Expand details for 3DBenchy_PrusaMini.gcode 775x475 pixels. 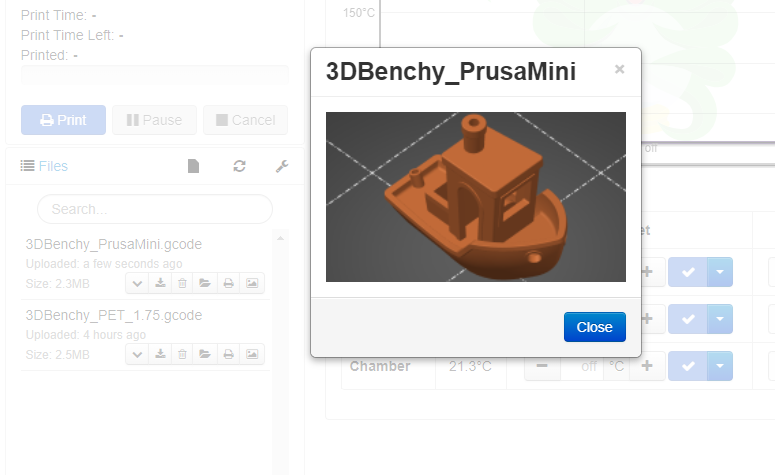tap(137, 283)
